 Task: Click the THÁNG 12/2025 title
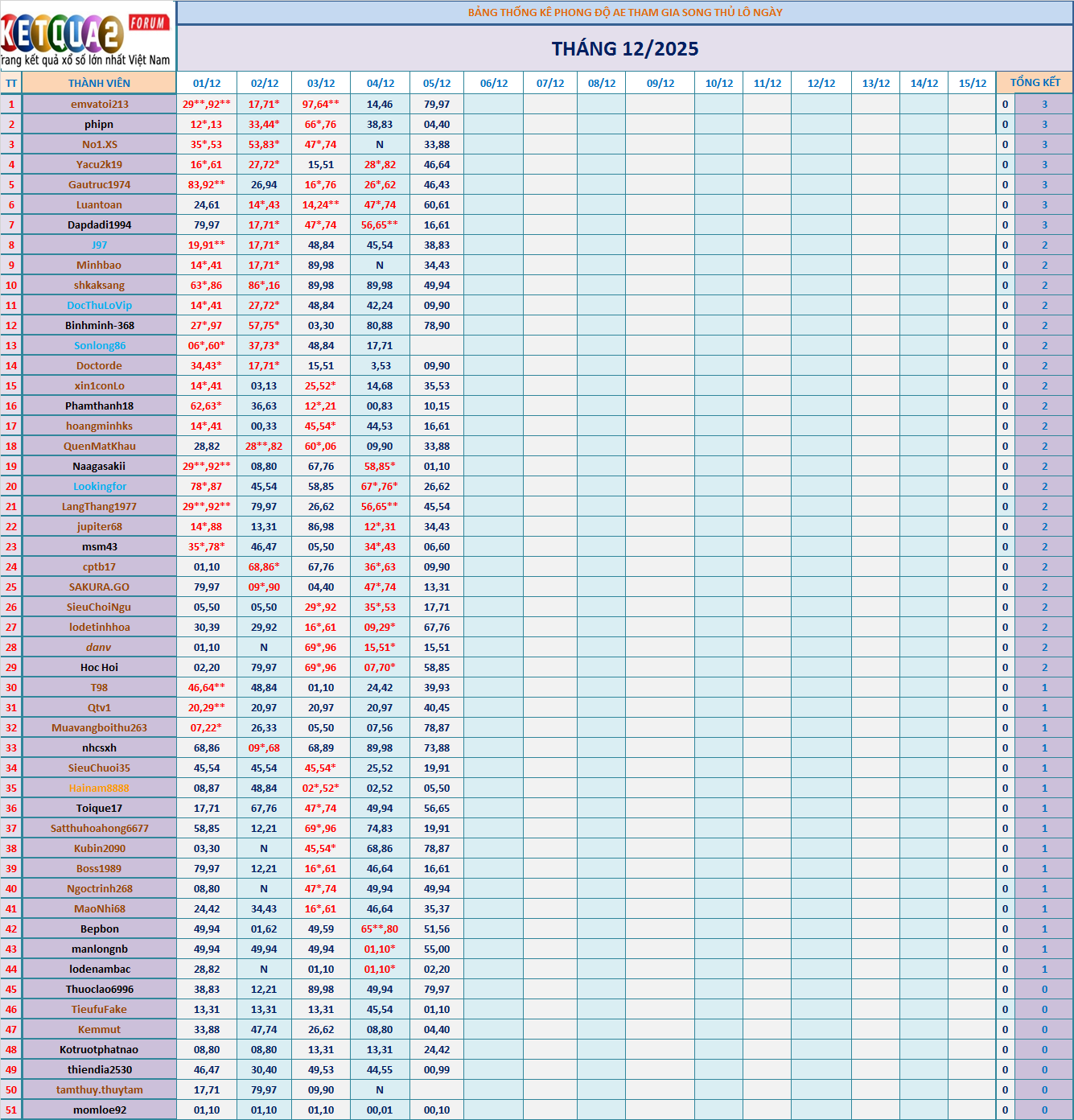click(x=624, y=49)
